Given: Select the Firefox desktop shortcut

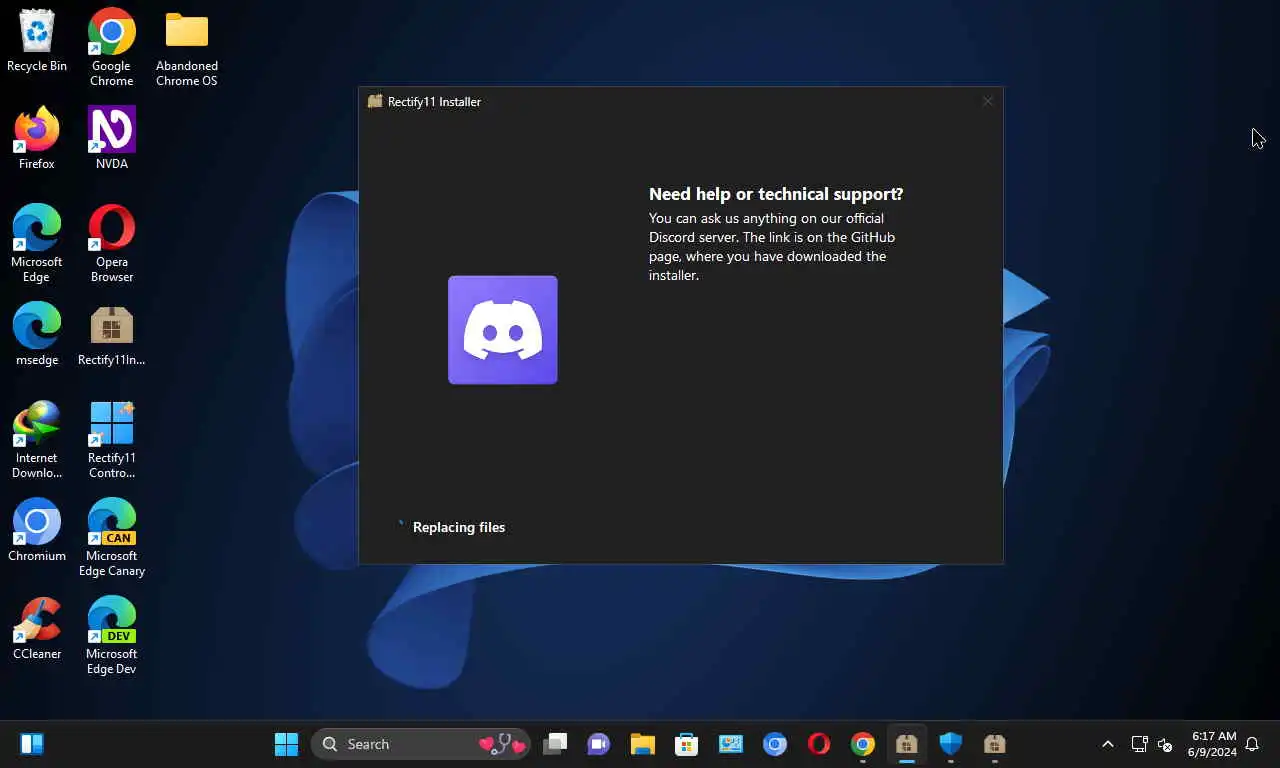Looking at the screenshot, I should pyautogui.click(x=37, y=138).
